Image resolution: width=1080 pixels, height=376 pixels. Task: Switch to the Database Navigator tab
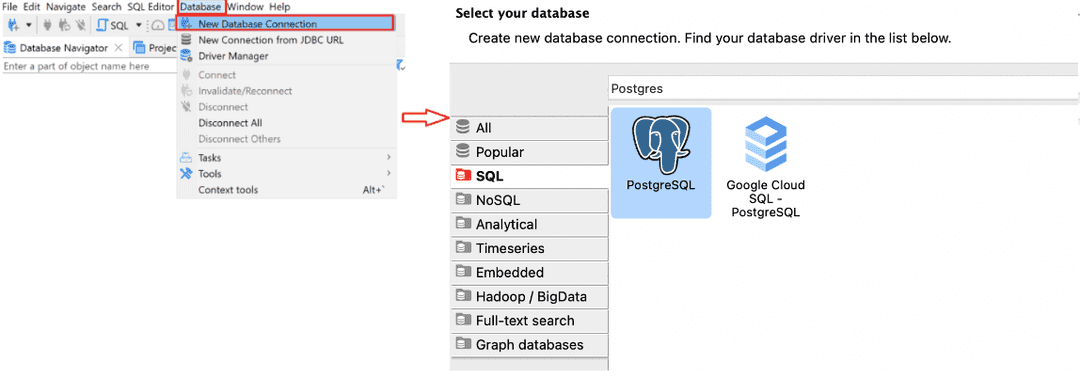56,48
